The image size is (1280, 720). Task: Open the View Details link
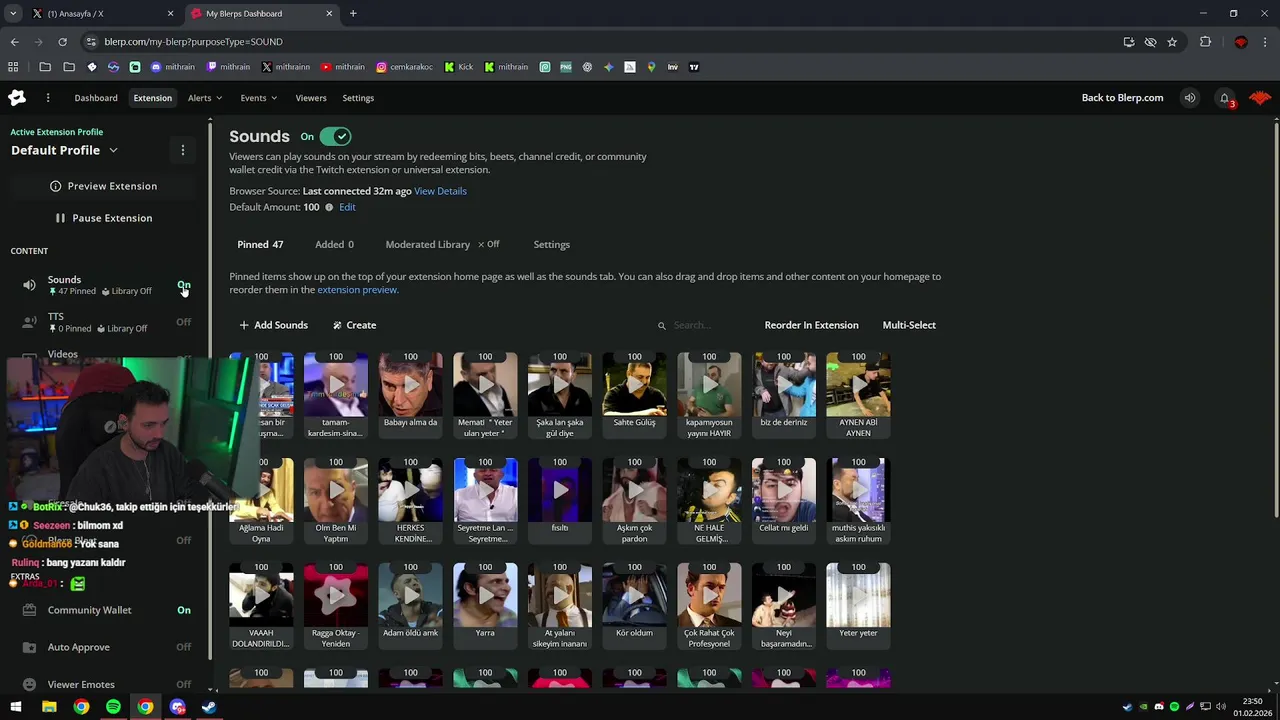pyautogui.click(x=440, y=191)
